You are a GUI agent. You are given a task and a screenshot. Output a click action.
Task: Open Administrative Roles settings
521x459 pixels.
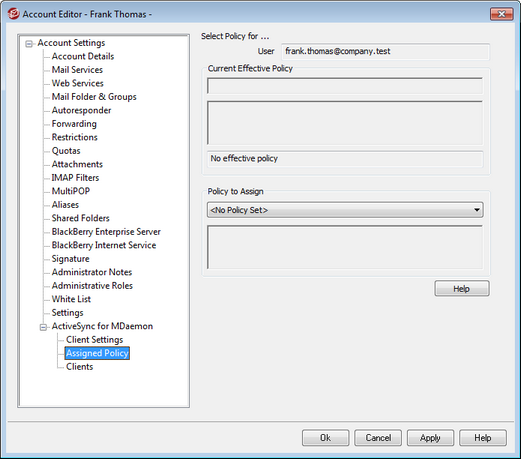click(x=92, y=286)
